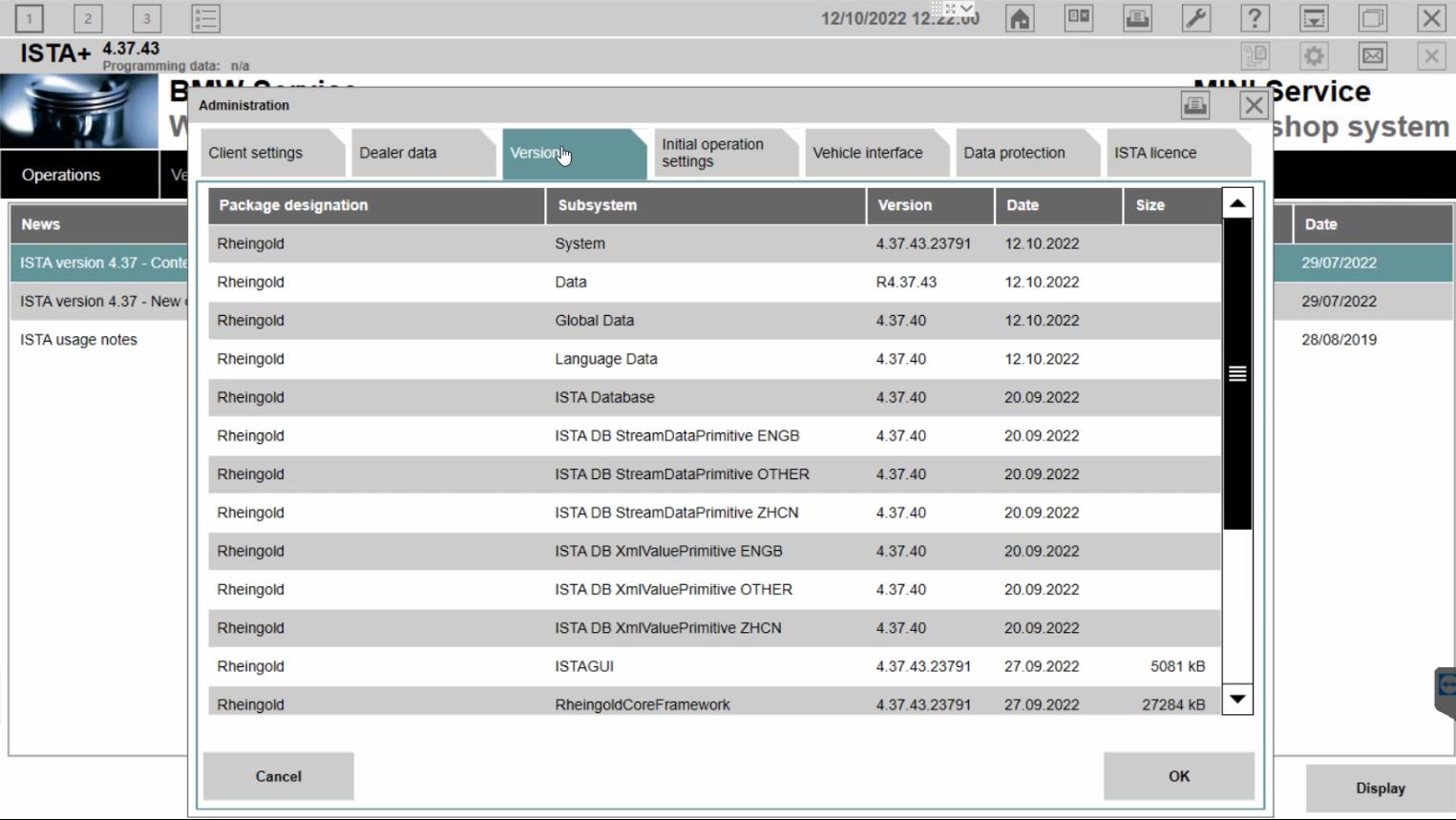Open the ISTA licence tab

tap(1178, 153)
